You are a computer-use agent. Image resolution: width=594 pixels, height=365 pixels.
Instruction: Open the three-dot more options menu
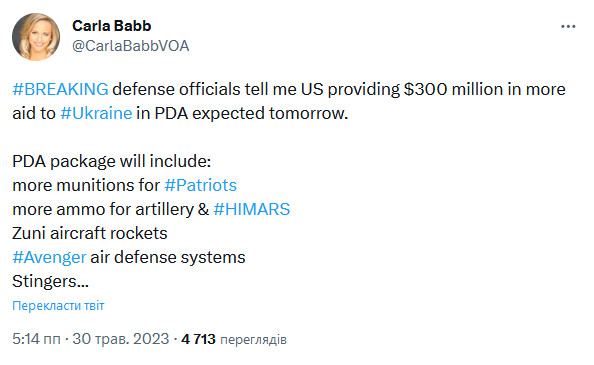(568, 27)
